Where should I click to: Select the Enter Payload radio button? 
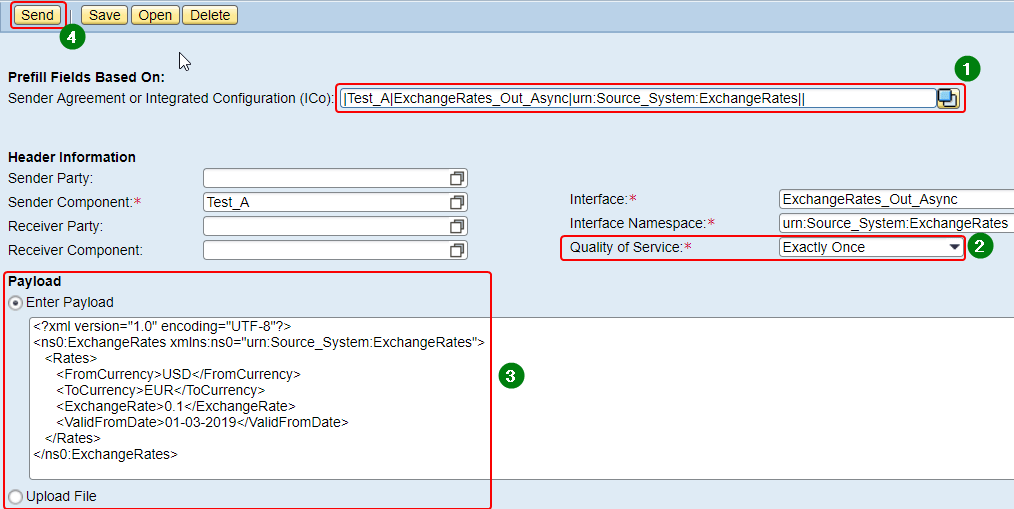coord(15,303)
